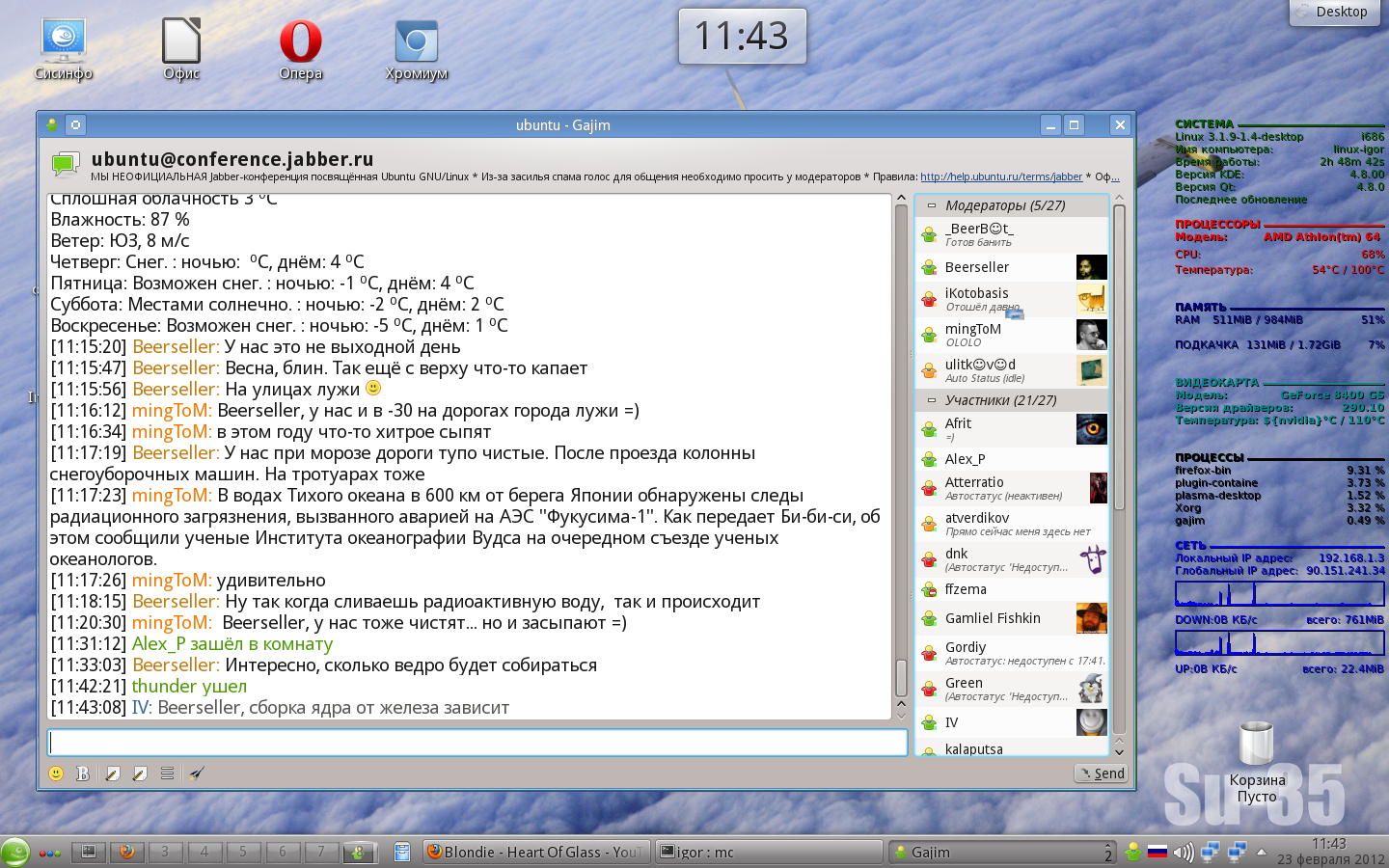The height and width of the screenshot is (868, 1389).
Task: Switch to virtual desktop 5 in pager
Action: pyautogui.click(x=243, y=852)
